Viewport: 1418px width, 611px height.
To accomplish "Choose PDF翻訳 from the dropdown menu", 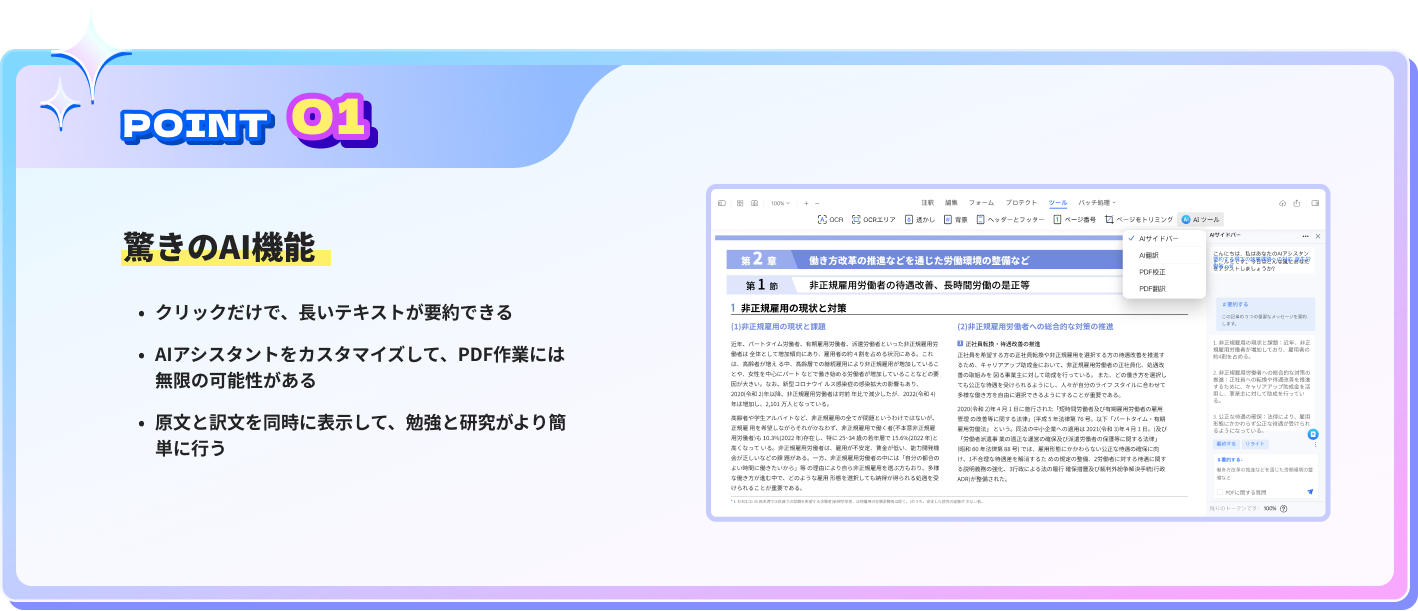I will point(1164,288).
